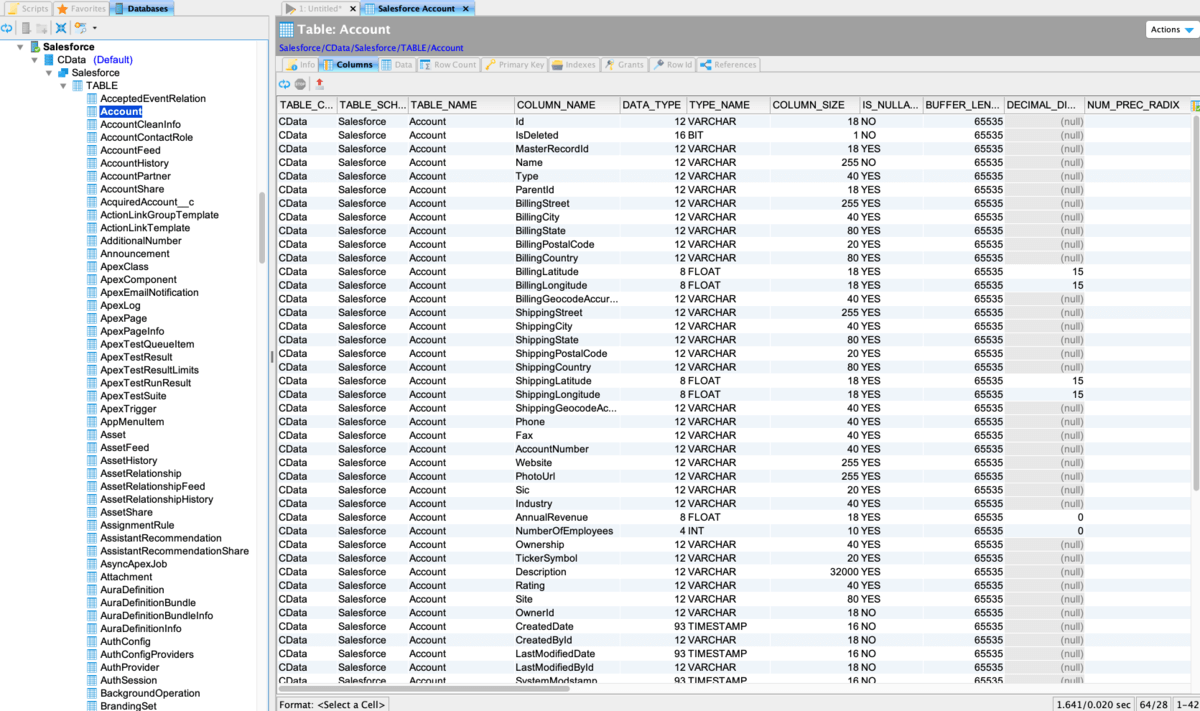This screenshot has width=1200, height=711.
Task: Open the Info sub-tab
Action: (x=300, y=65)
